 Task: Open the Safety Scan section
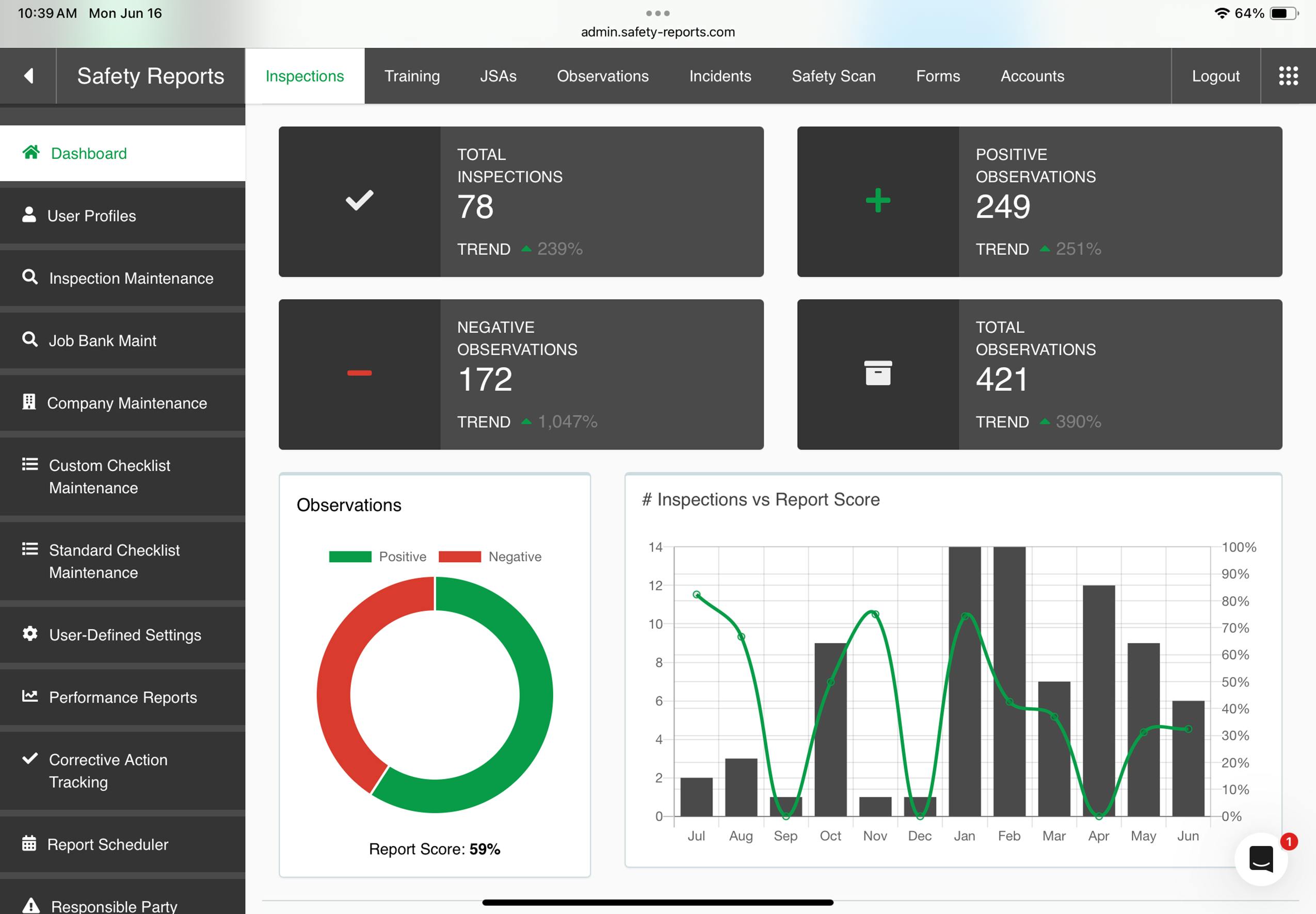click(x=833, y=75)
